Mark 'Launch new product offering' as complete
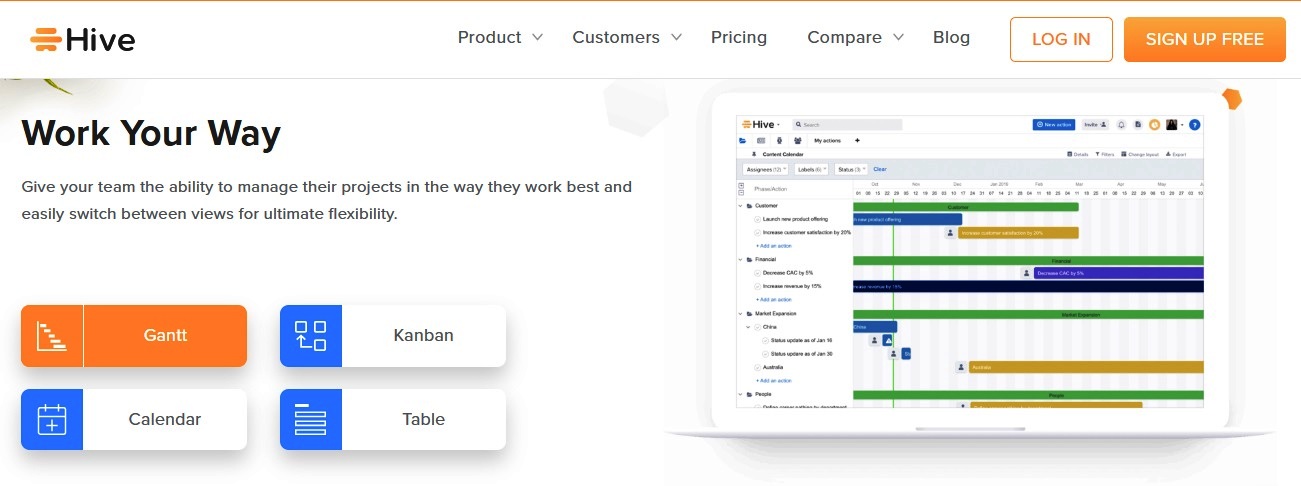The image size is (1301, 486). tap(757, 219)
